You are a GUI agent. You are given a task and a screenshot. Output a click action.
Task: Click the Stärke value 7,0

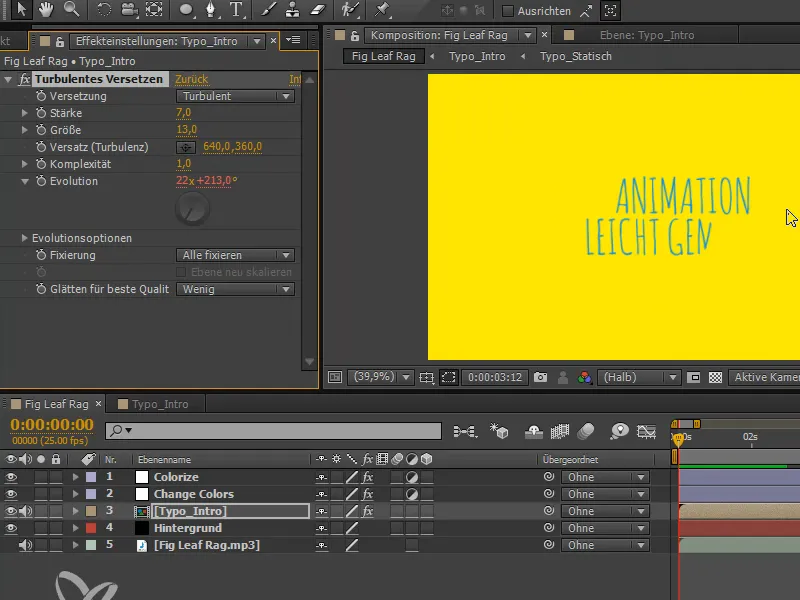pos(183,113)
